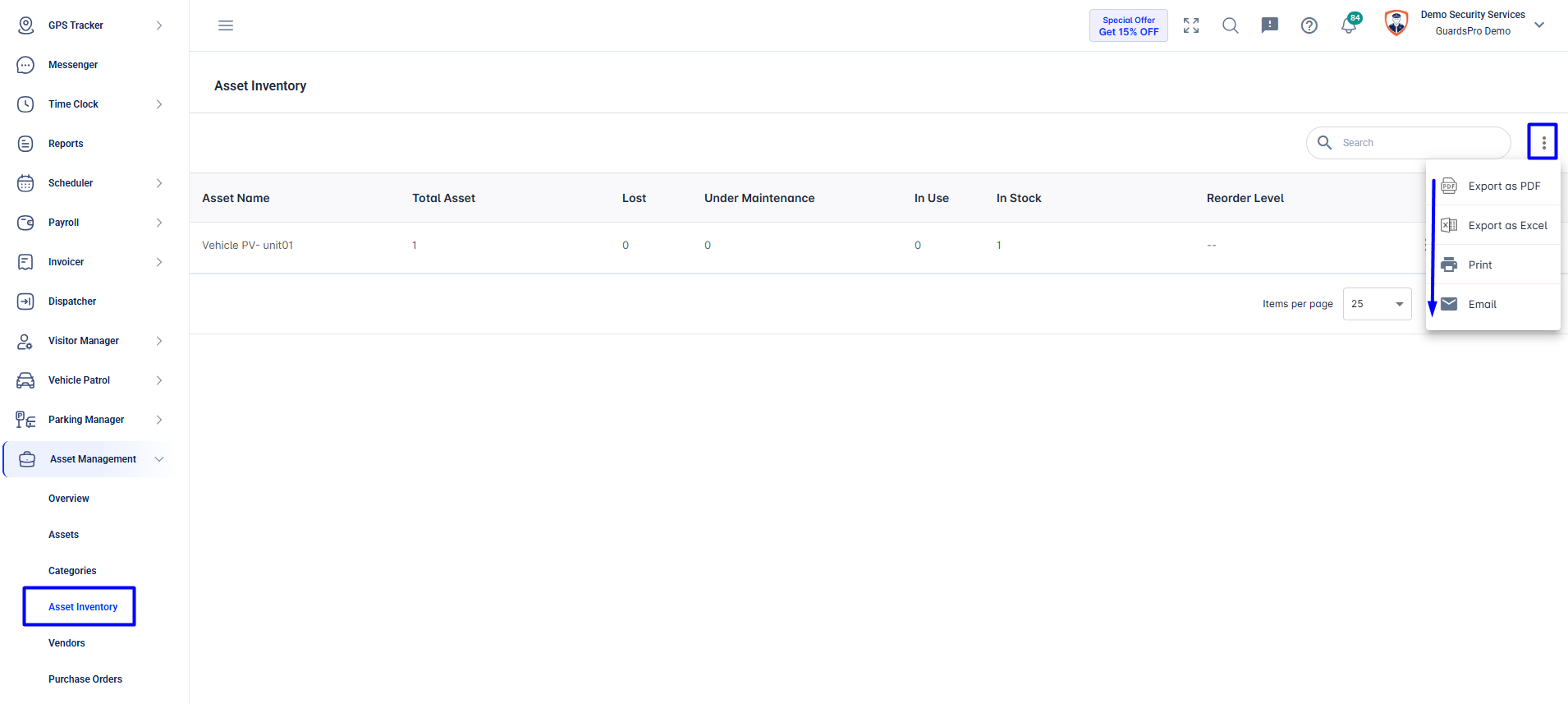This screenshot has width=1568, height=704.
Task: Click the three-dot more options button
Action: pyautogui.click(x=1543, y=142)
